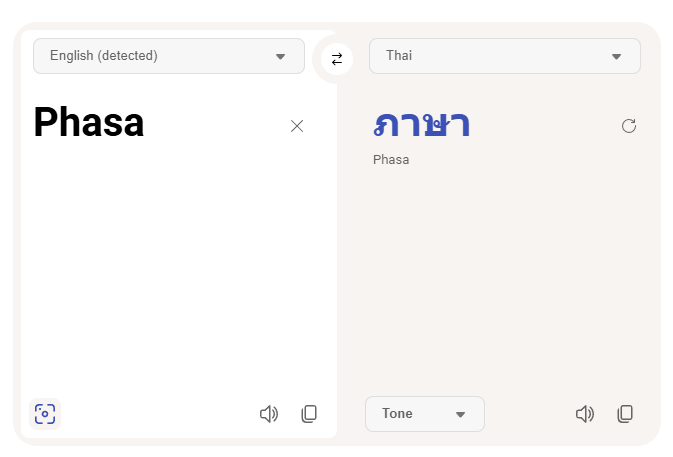Swap source and target languages
Viewport: 673px width, 457px height.
point(337,59)
